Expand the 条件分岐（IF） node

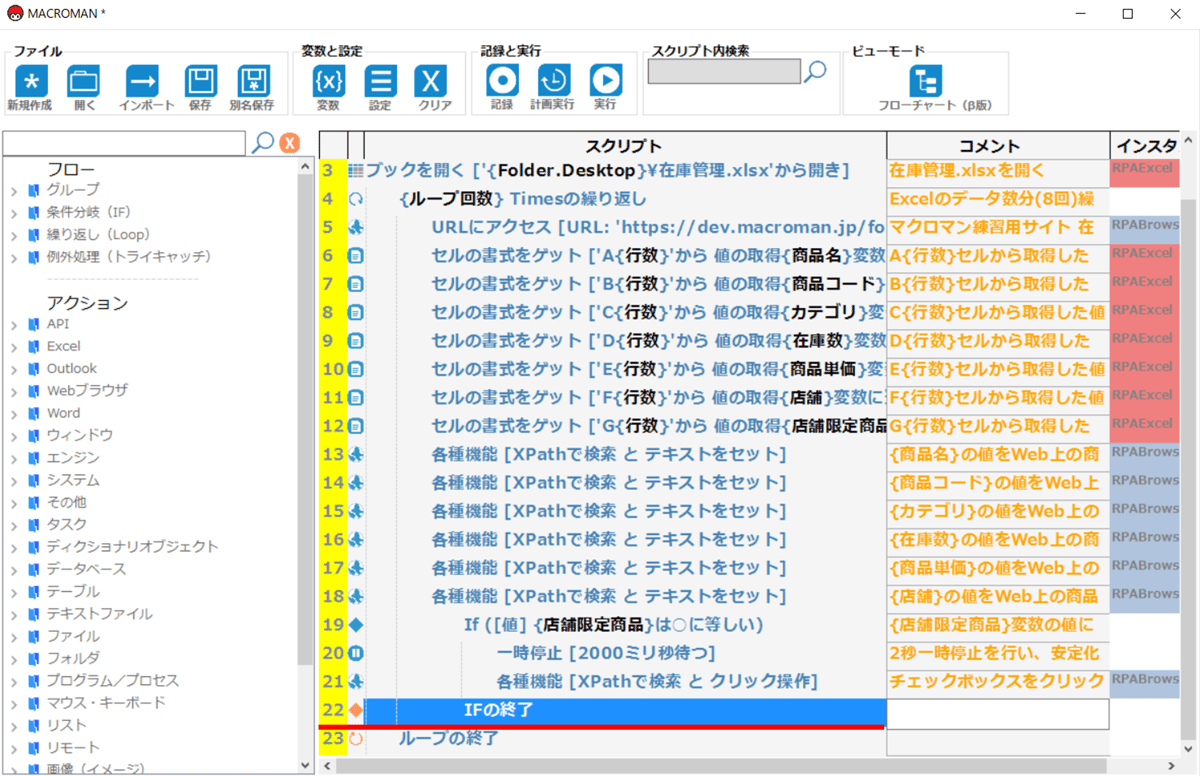coord(14,212)
